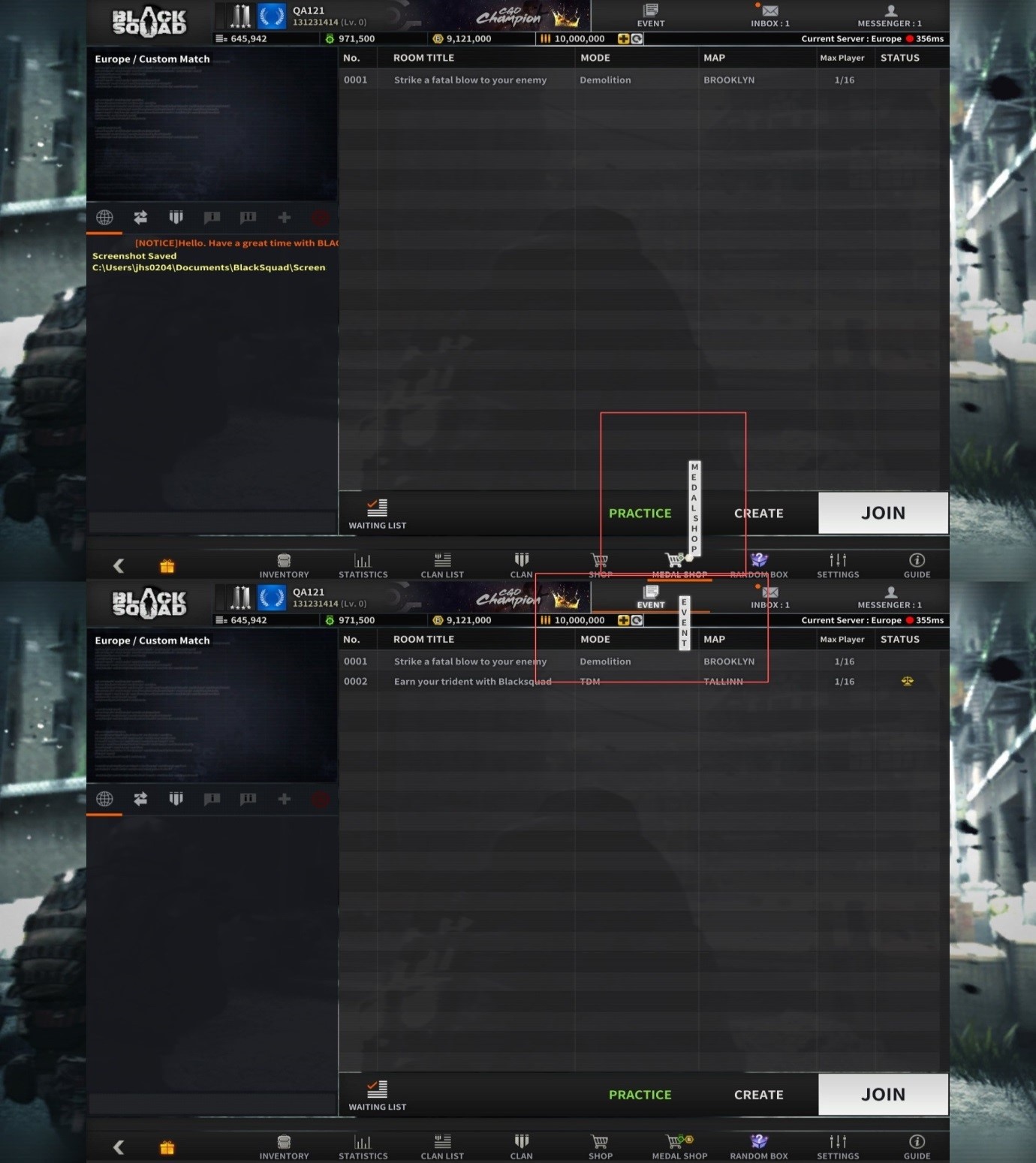Click the add-currency plus icon in lower screen
Viewport: 1036px width, 1163px height.
(623, 620)
